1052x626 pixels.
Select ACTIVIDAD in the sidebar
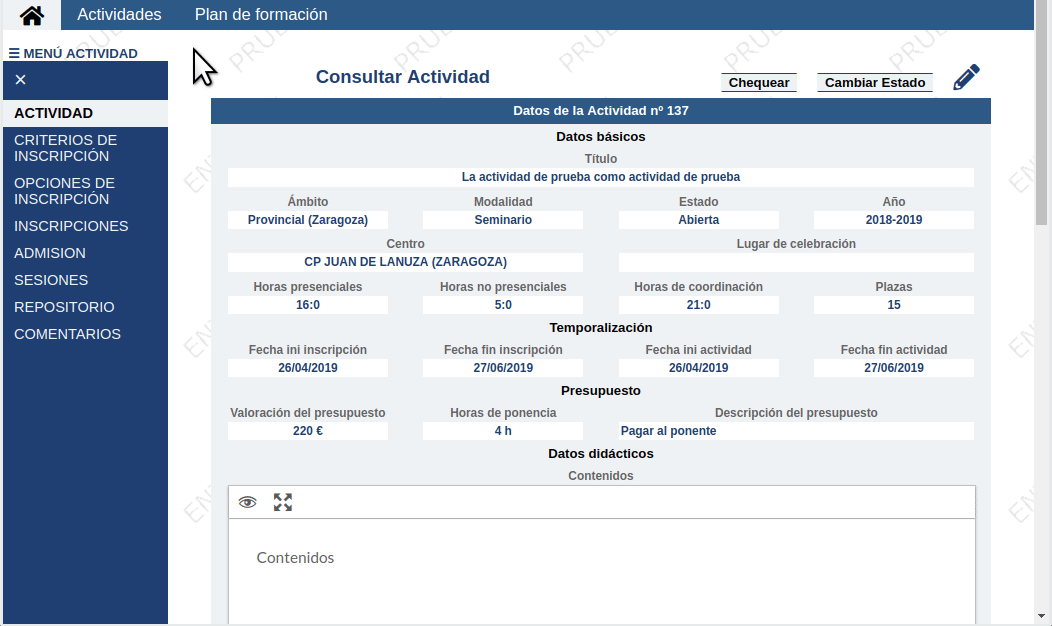point(85,113)
